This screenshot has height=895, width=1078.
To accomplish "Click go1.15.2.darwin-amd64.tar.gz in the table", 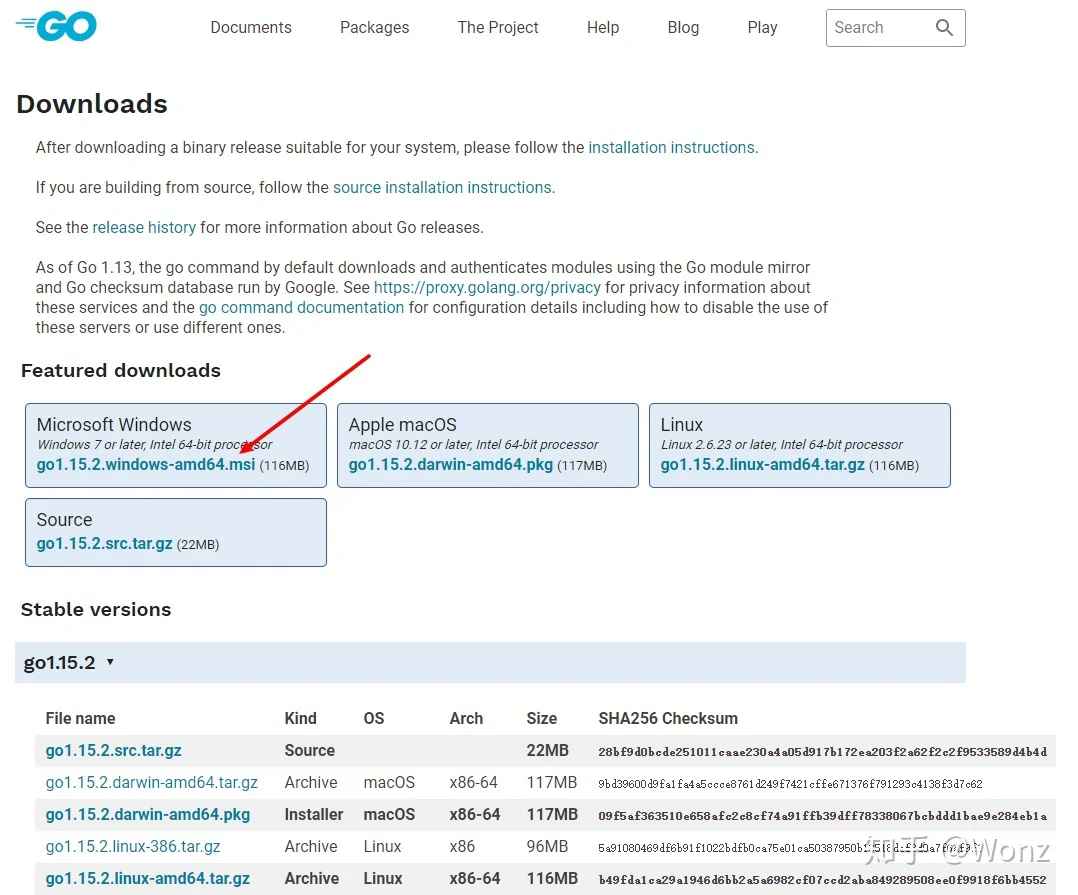I will coord(152,783).
